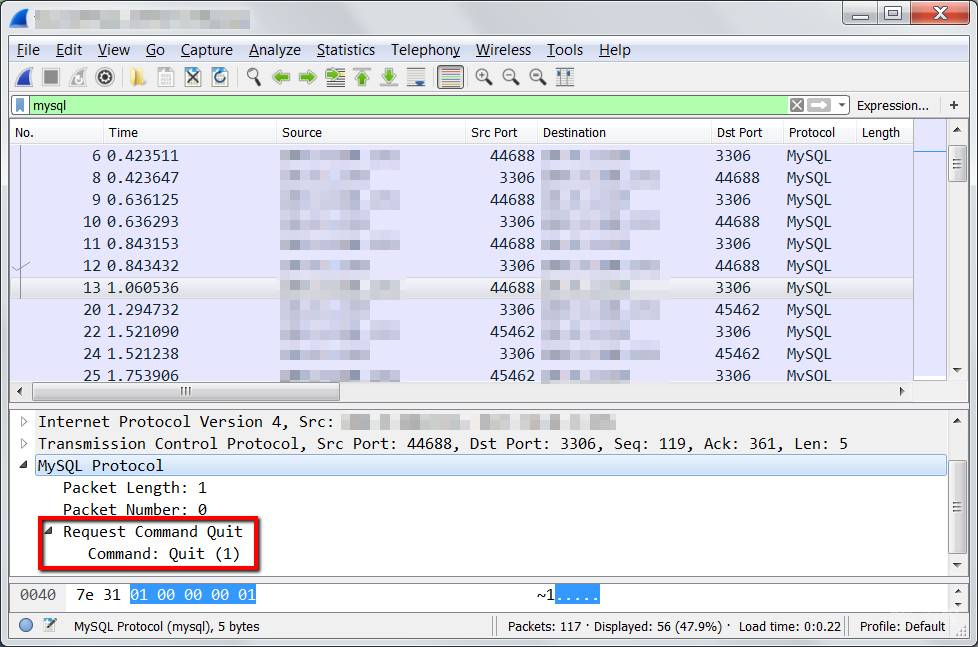Click the Expression... button

[893, 105]
